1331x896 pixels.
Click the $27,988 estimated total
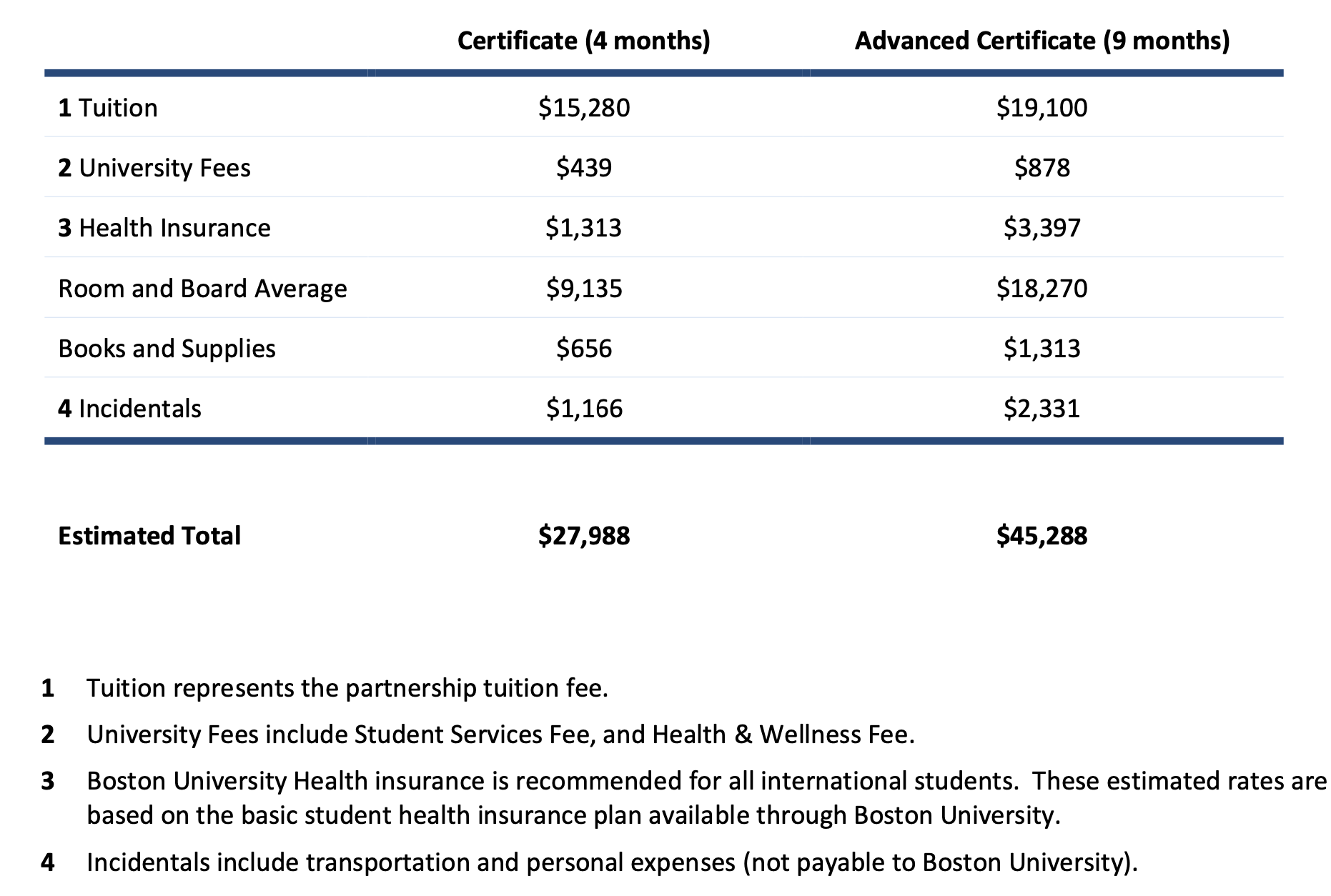[x=584, y=536]
